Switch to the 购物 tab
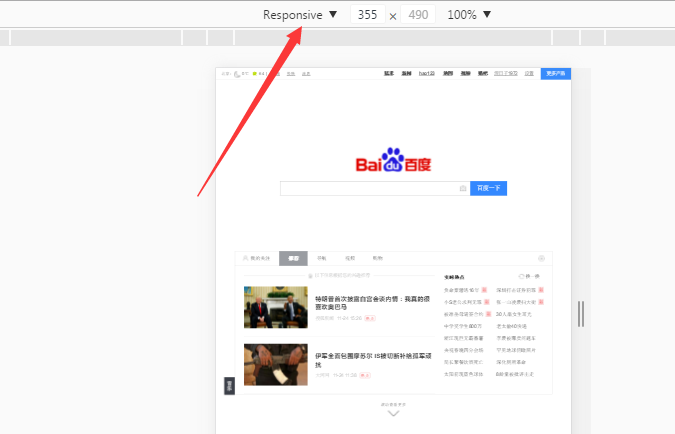 click(378, 258)
